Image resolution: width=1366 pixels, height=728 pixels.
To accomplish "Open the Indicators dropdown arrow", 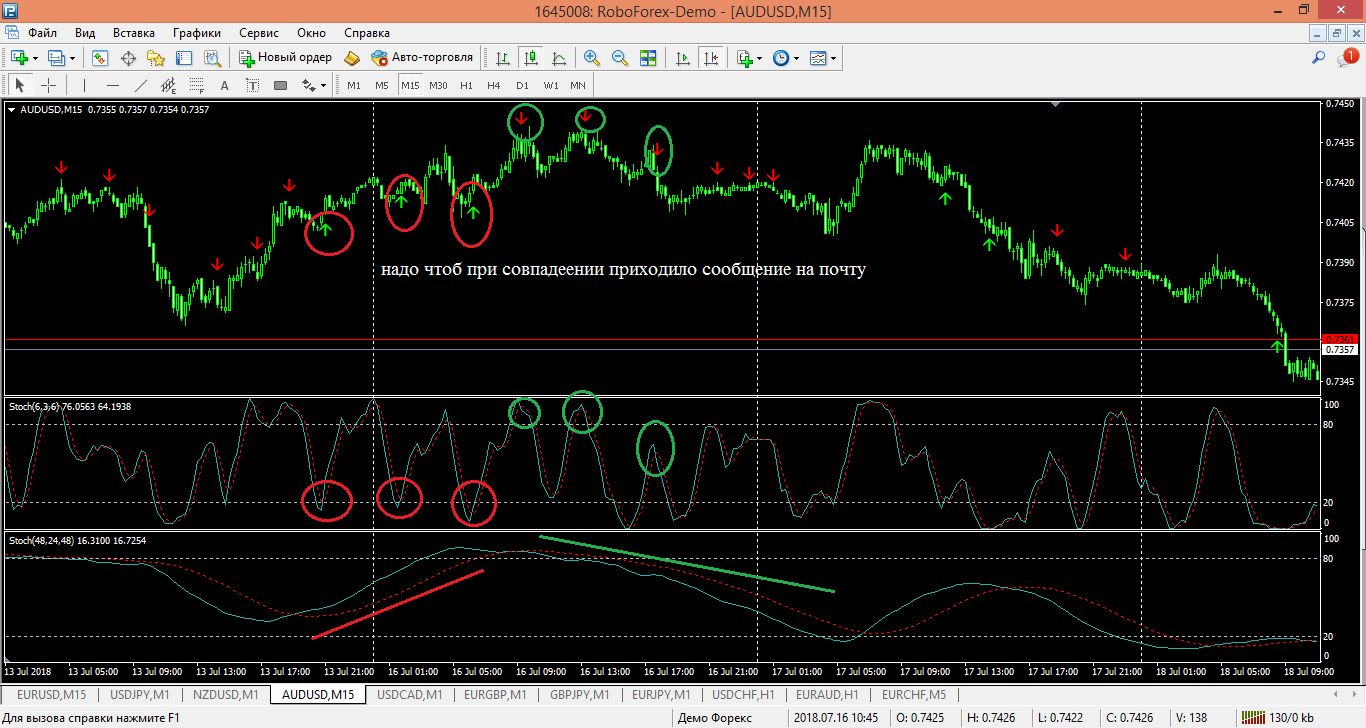I will [760, 58].
